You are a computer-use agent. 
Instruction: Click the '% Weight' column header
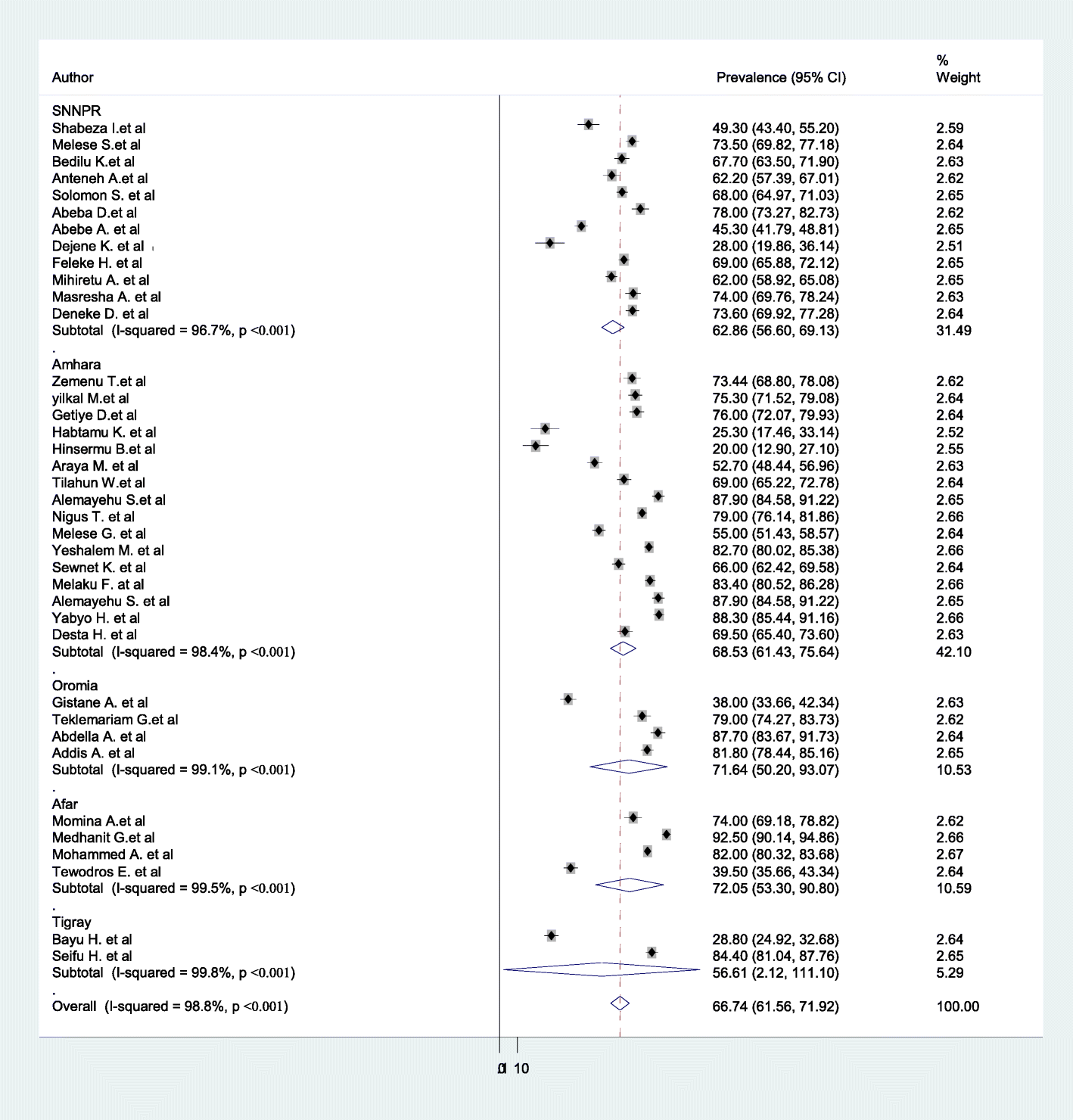pyautogui.click(x=958, y=69)
